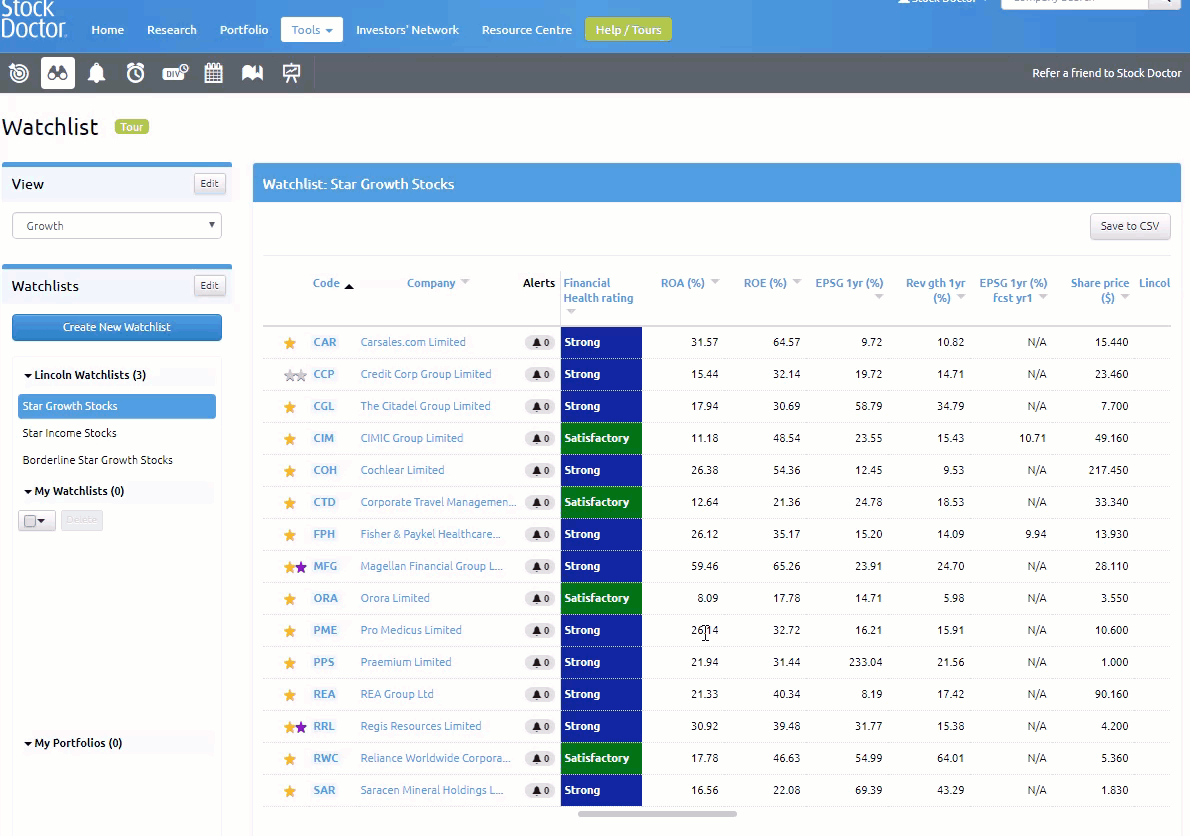Click the stars beside MFG
Image resolution: width=1190 pixels, height=836 pixels.
point(295,567)
